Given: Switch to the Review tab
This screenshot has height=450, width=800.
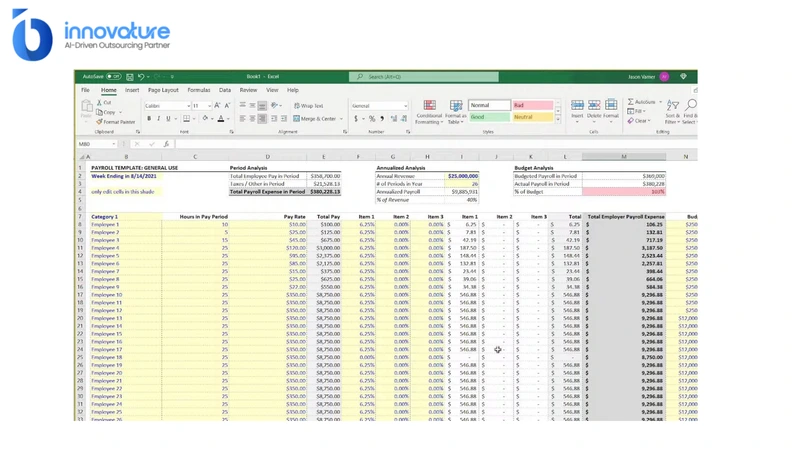Looking at the screenshot, I should pyautogui.click(x=248, y=90).
